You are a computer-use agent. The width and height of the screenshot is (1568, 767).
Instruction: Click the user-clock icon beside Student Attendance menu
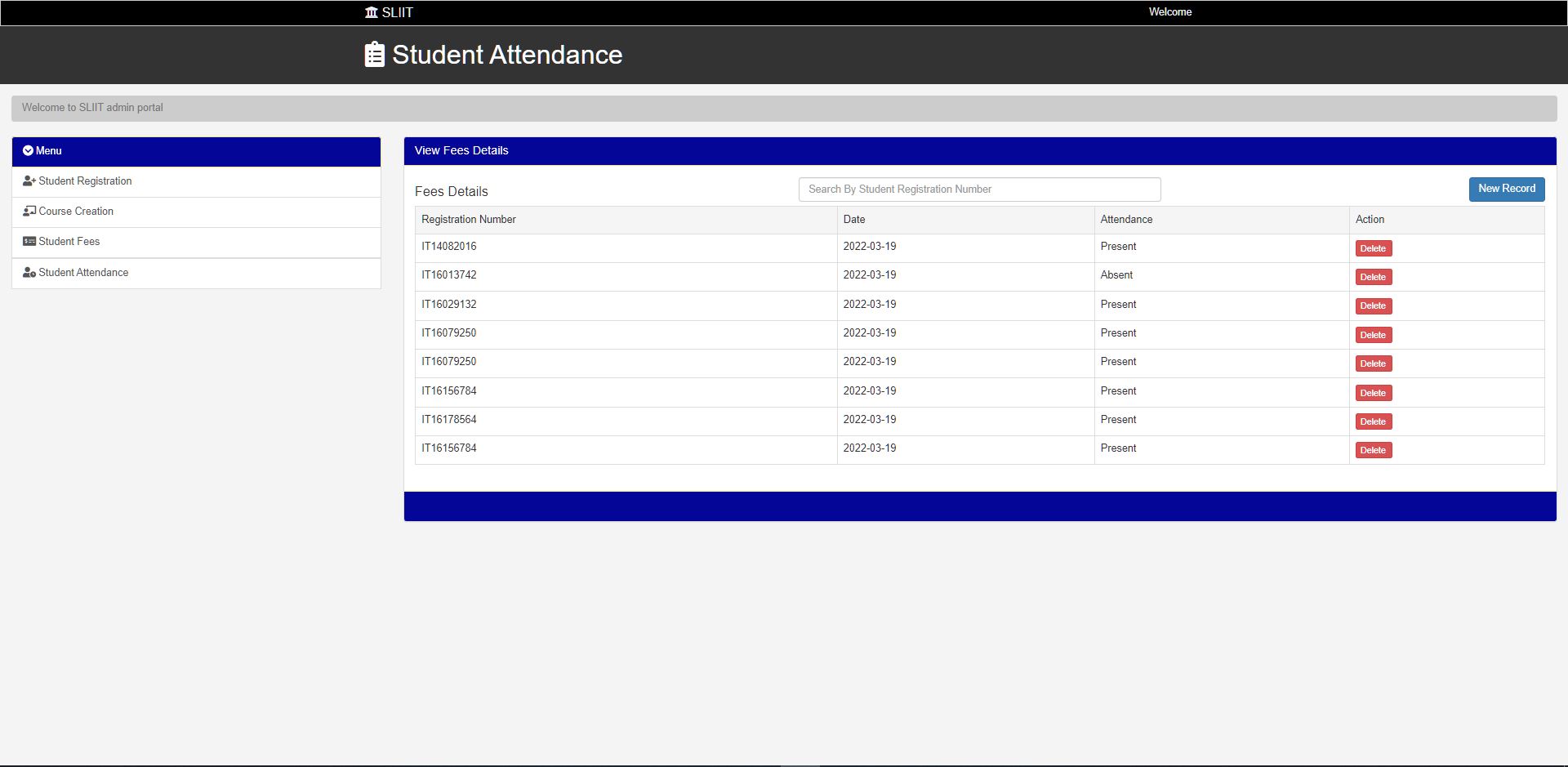pyautogui.click(x=29, y=273)
